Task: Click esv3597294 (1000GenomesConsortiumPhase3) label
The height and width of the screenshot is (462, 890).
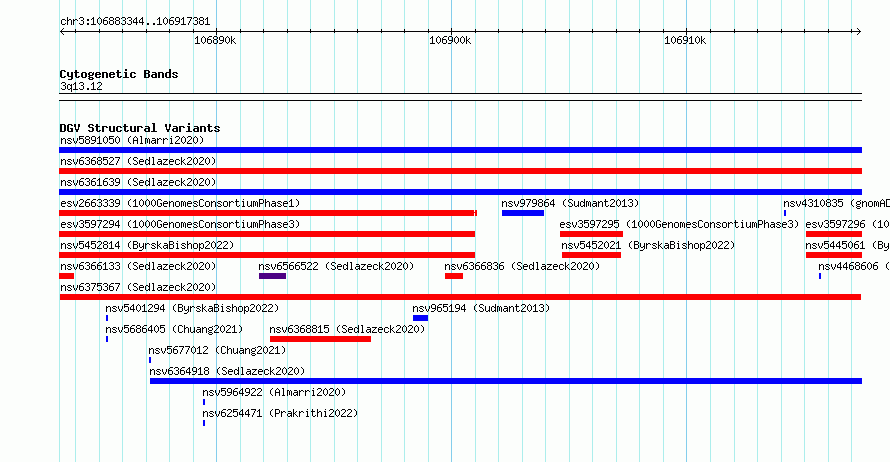Action: pyautogui.click(x=180, y=224)
